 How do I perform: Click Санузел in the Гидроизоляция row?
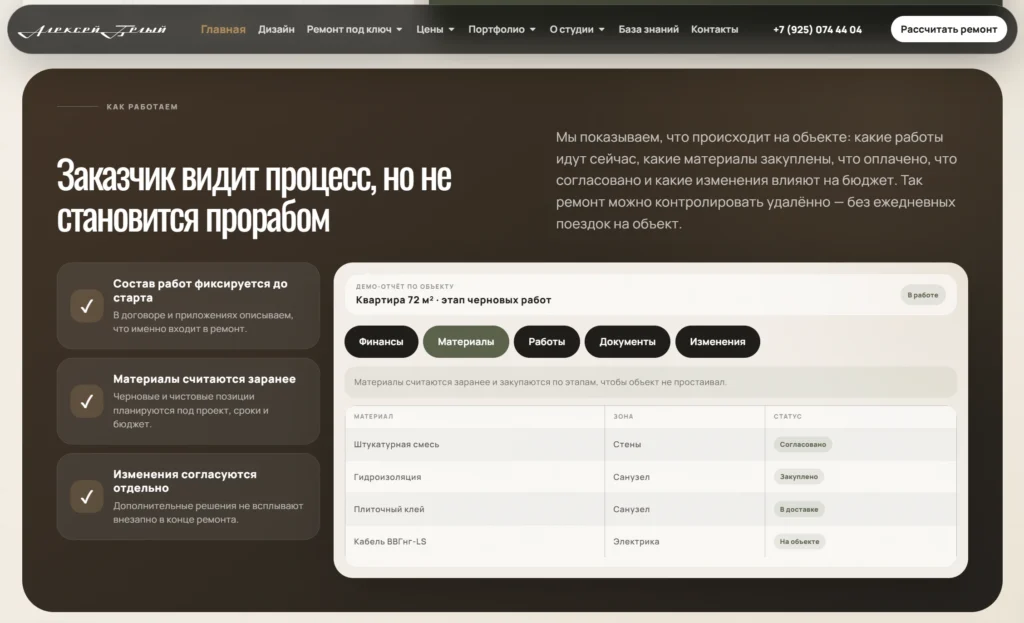684,477
